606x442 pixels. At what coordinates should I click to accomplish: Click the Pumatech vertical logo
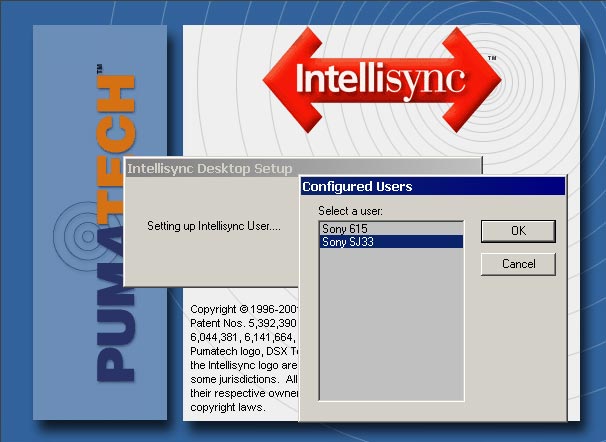115,224
